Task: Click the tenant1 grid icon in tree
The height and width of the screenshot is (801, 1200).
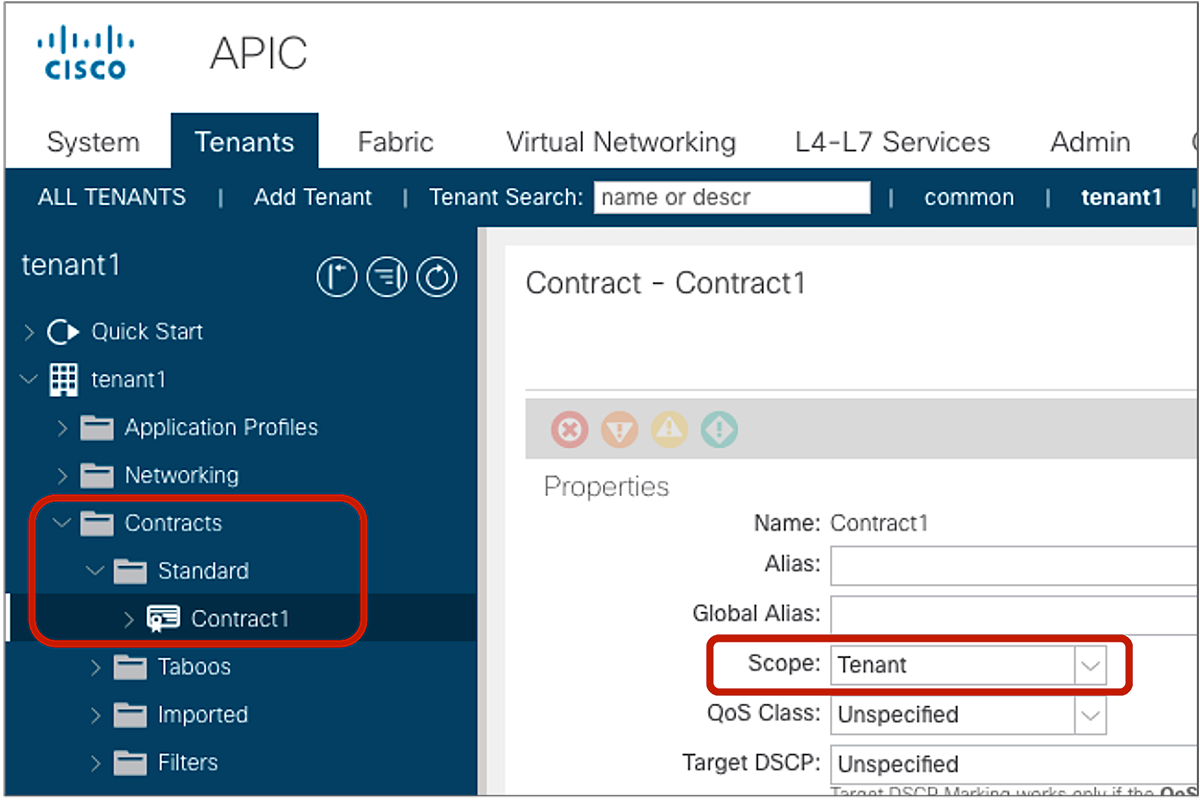Action: click(63, 379)
